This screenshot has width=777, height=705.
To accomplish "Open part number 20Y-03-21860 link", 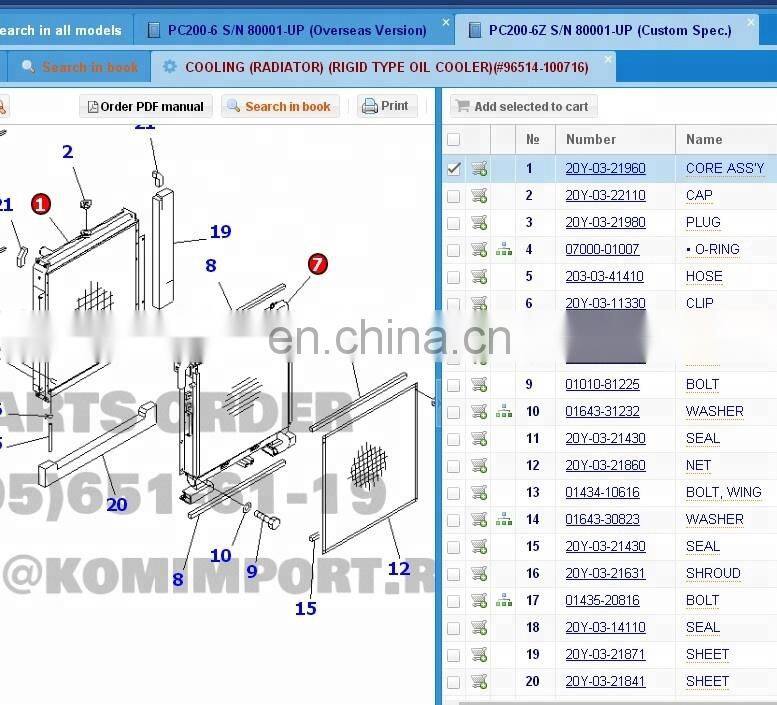I will coord(605,465).
